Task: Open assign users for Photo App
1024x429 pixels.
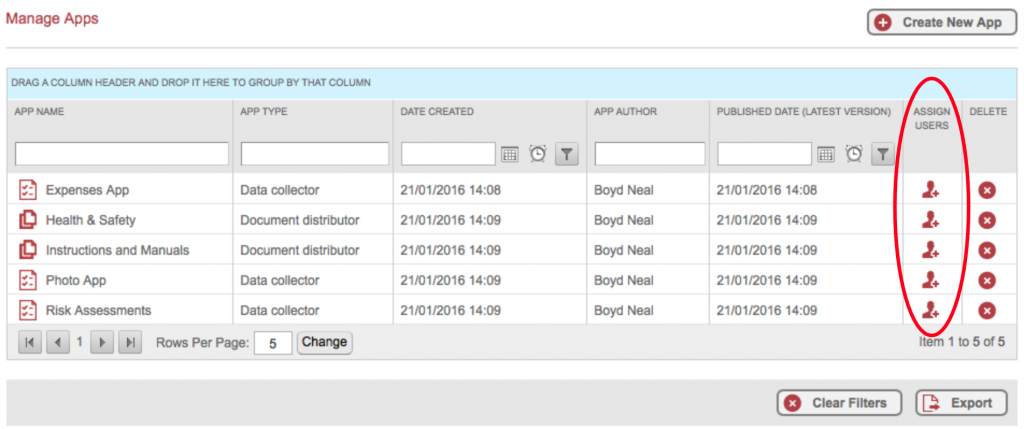Action: [930, 280]
